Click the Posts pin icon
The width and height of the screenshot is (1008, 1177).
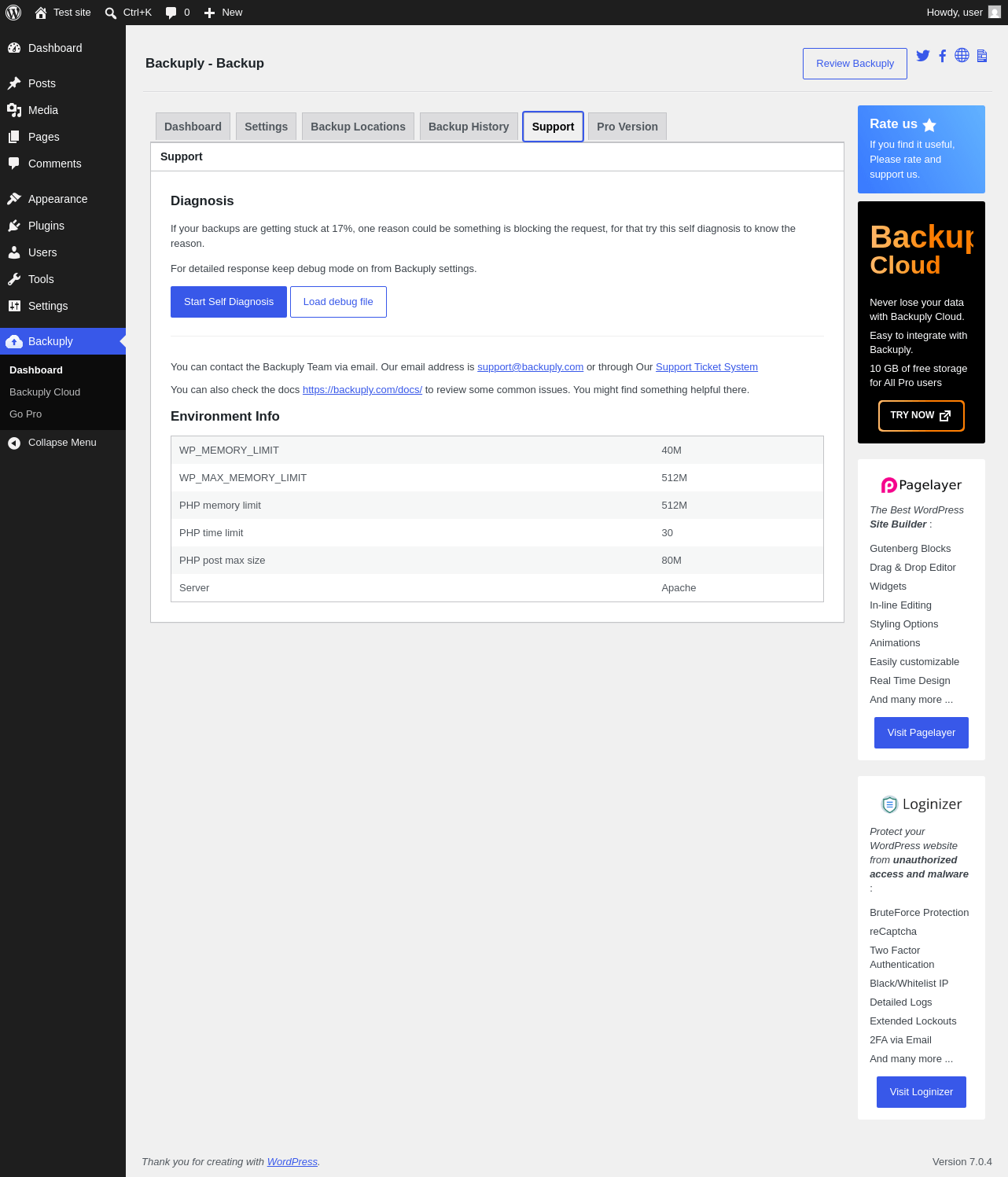tap(14, 83)
